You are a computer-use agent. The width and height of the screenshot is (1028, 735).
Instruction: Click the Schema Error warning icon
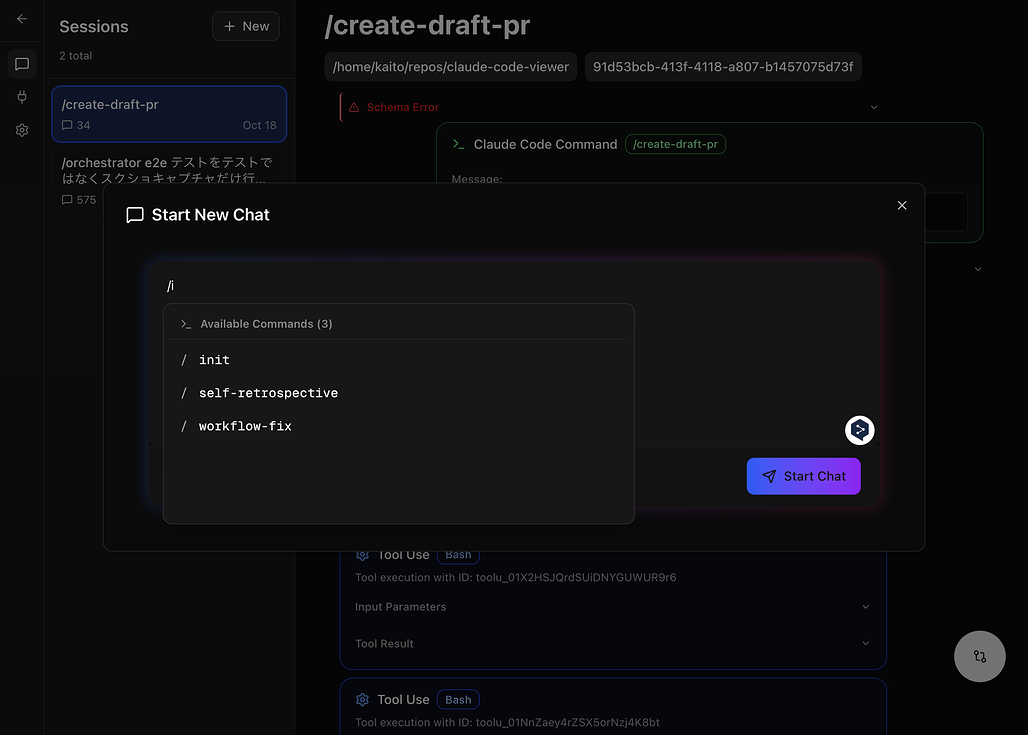354,107
